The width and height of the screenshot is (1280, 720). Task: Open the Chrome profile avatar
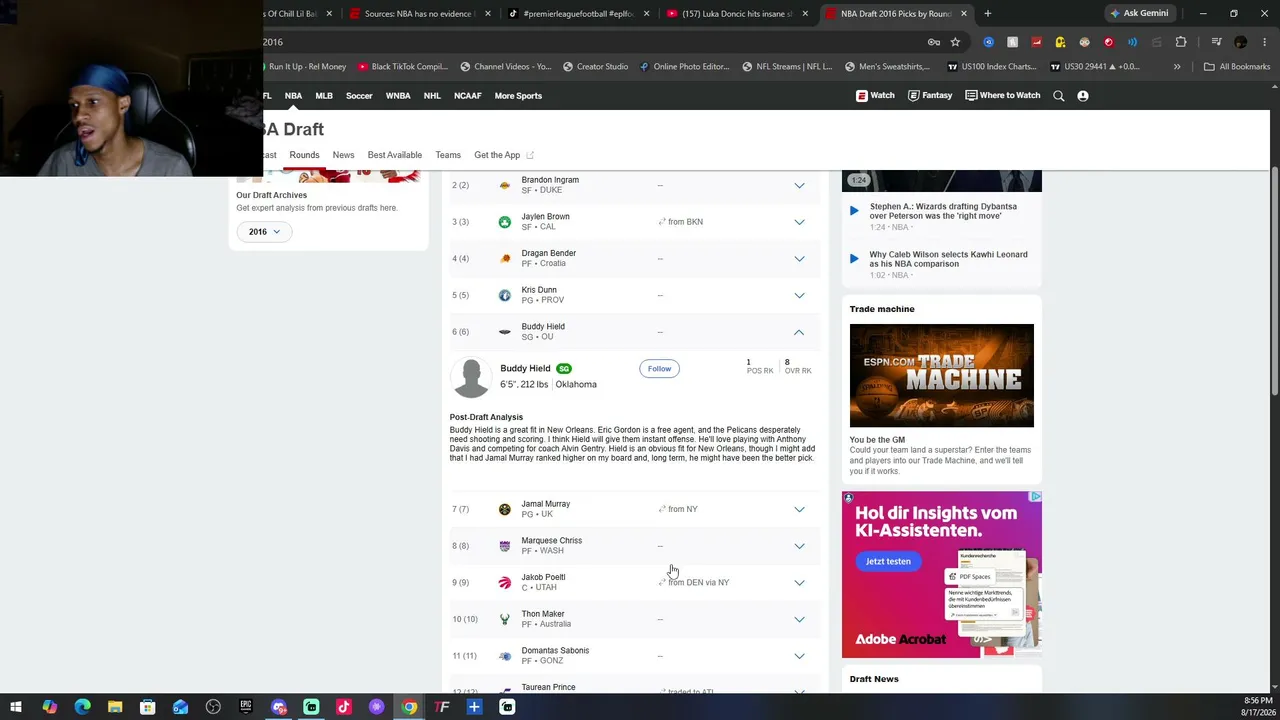pos(1241,42)
